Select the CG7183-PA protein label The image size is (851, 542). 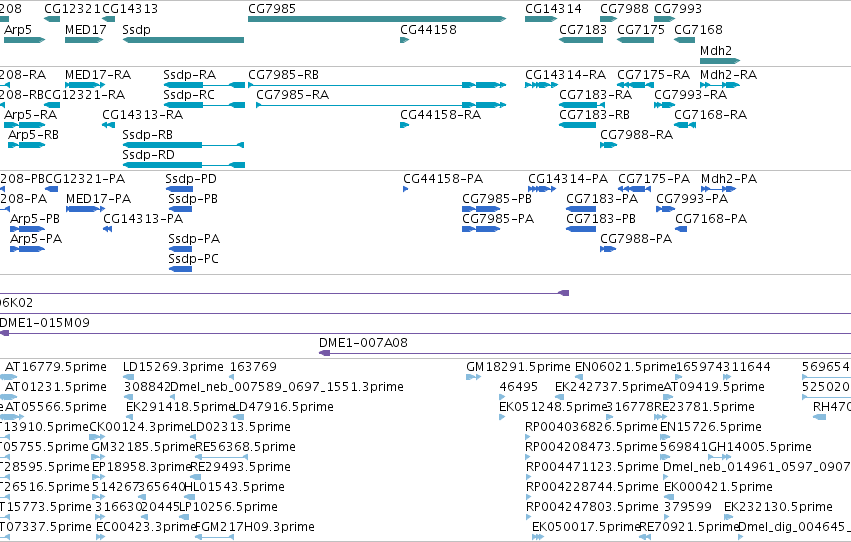pos(602,199)
